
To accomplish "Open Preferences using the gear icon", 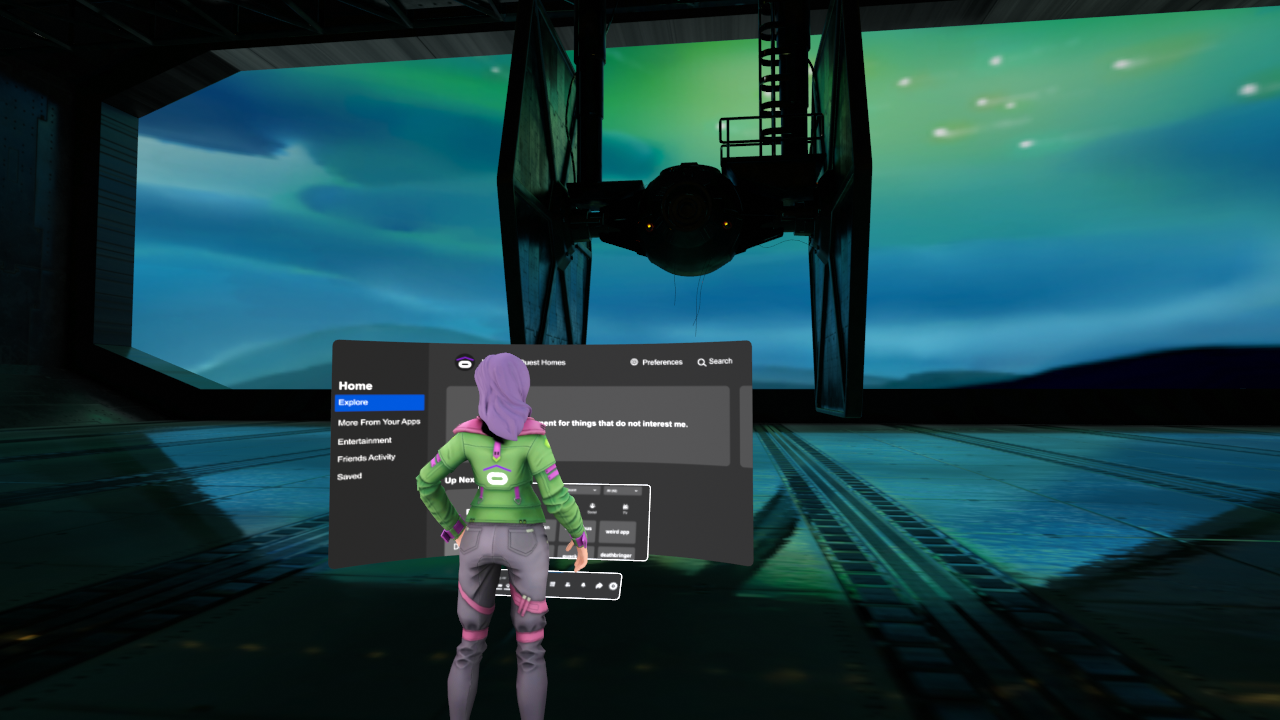I will pos(634,362).
